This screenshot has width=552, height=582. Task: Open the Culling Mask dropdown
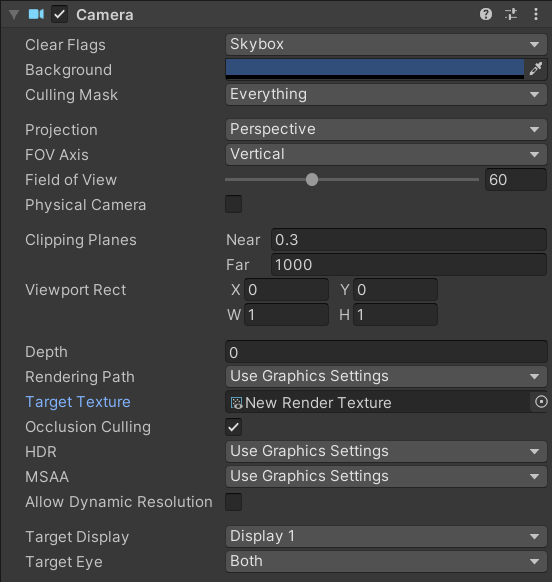tap(386, 94)
